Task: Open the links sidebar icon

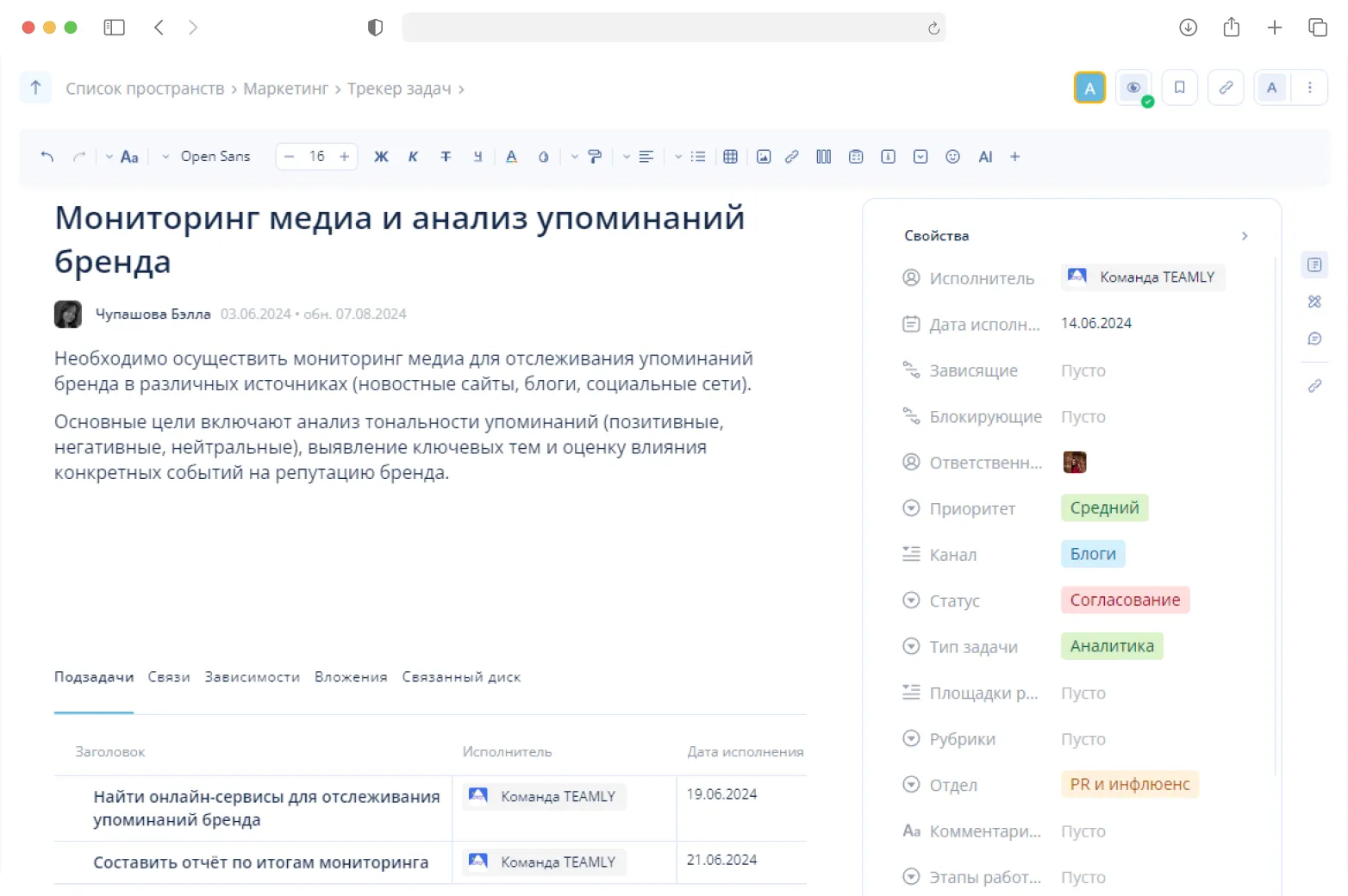Action: 1314,386
